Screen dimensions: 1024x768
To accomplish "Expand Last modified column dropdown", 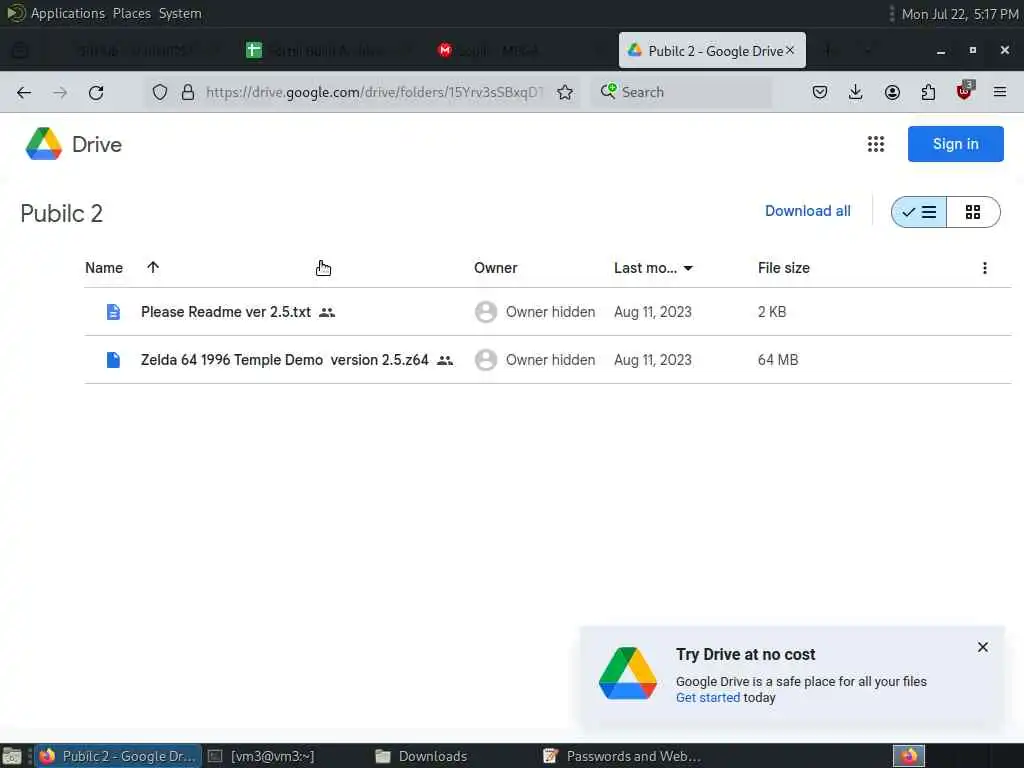I will 688,268.
